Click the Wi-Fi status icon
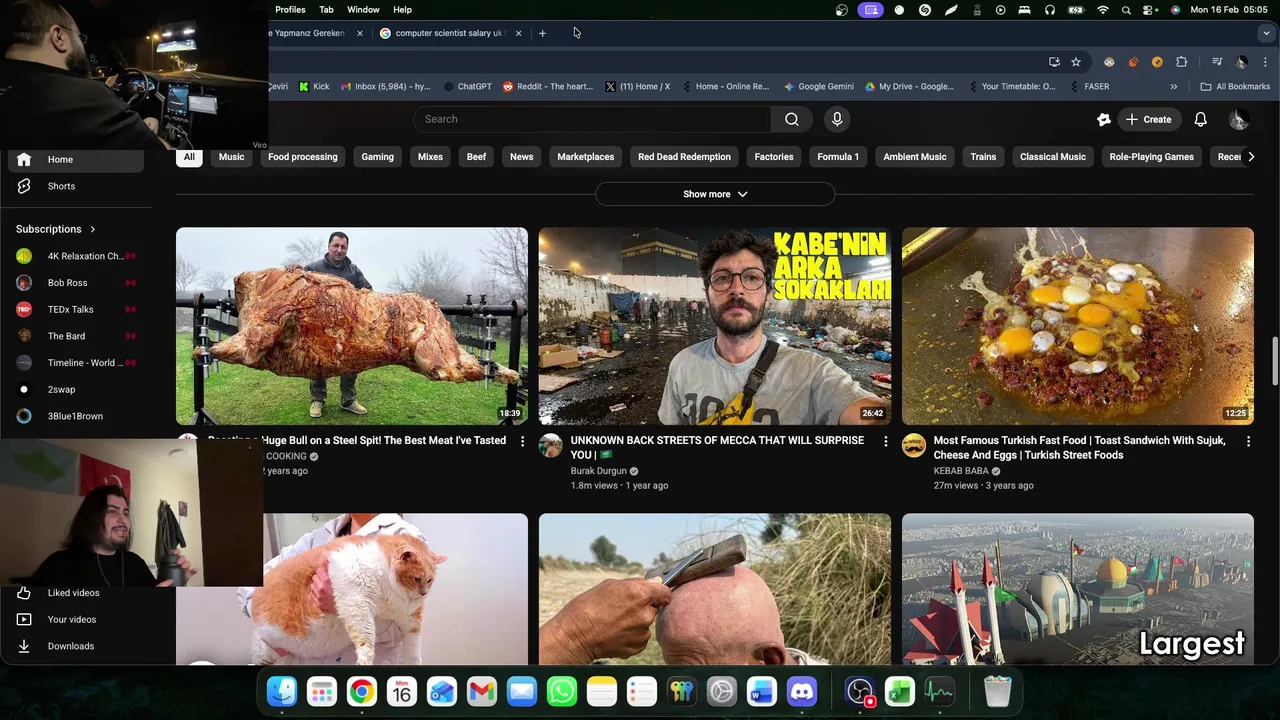This screenshot has height=720, width=1280. 1103,10
